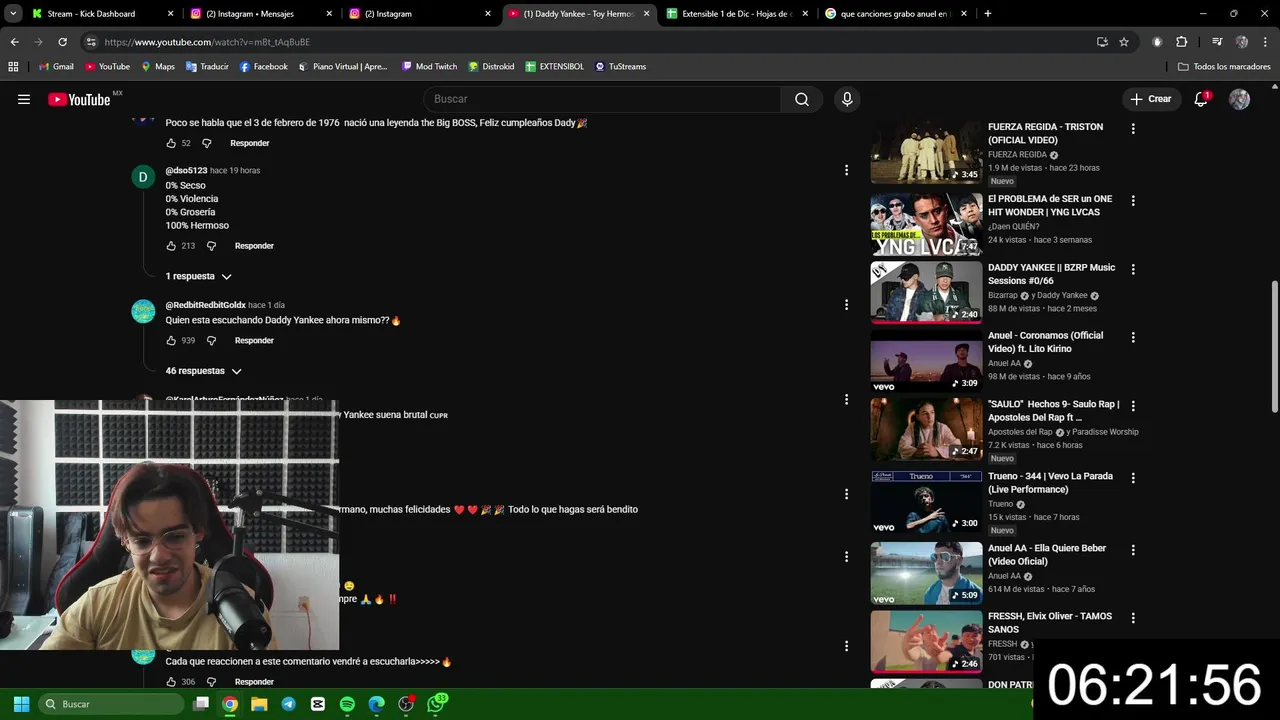Open options for Trueno - 344 video
The height and width of the screenshot is (720, 1280).
tap(1133, 478)
